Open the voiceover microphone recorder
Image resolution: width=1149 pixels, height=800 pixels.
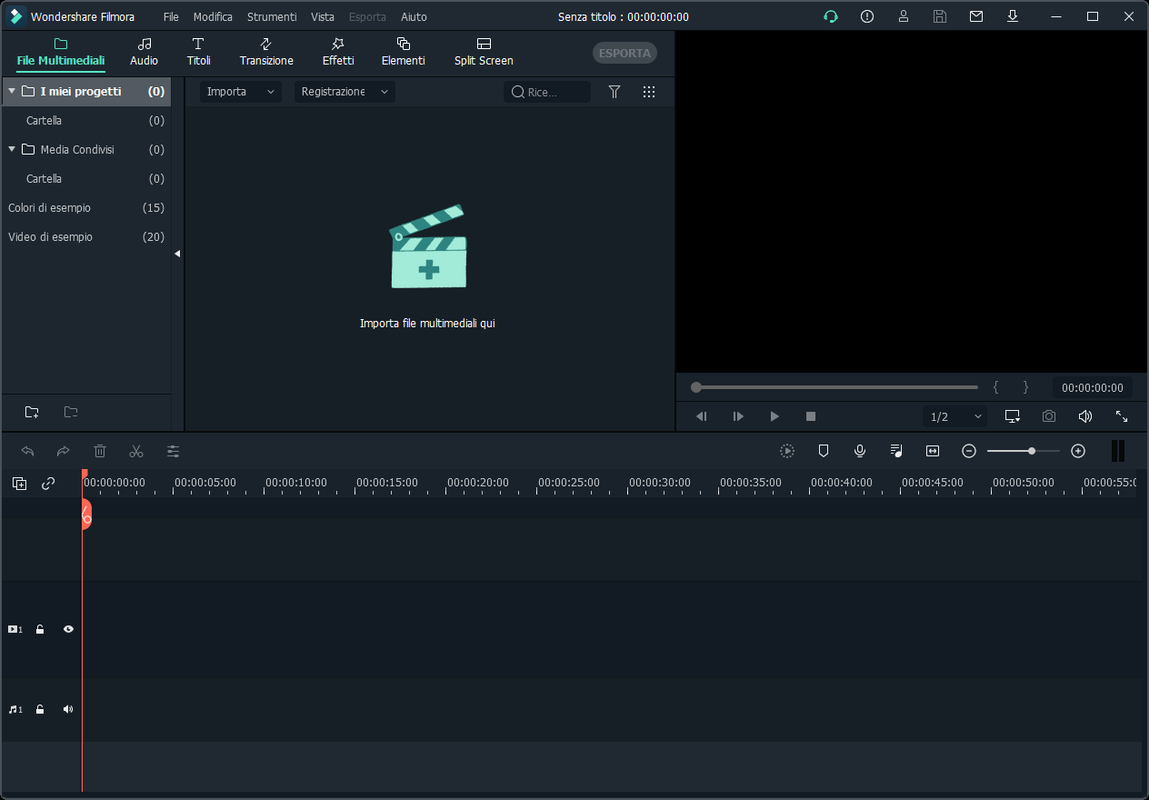click(860, 451)
